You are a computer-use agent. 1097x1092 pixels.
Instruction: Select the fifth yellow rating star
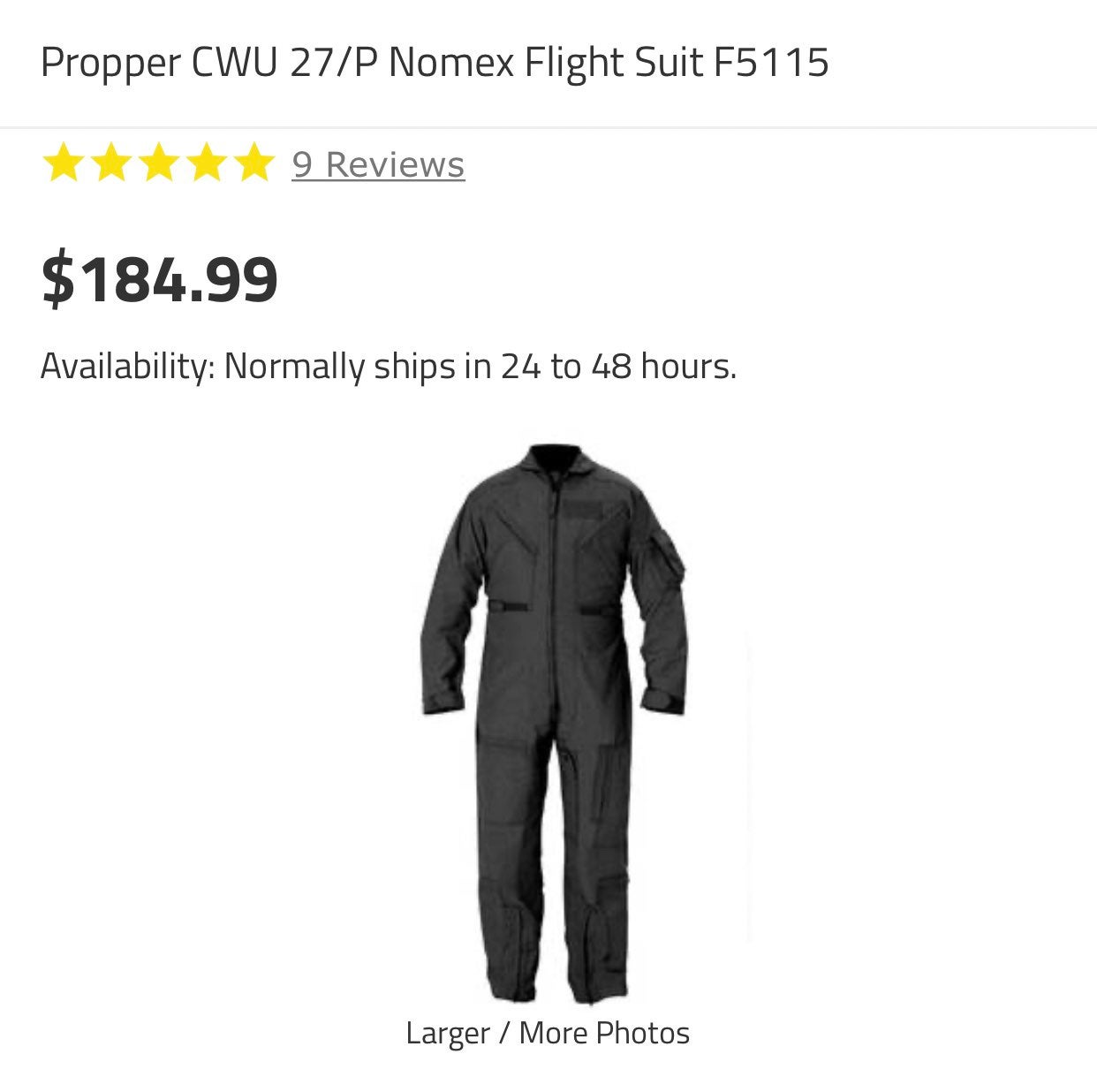(253, 163)
